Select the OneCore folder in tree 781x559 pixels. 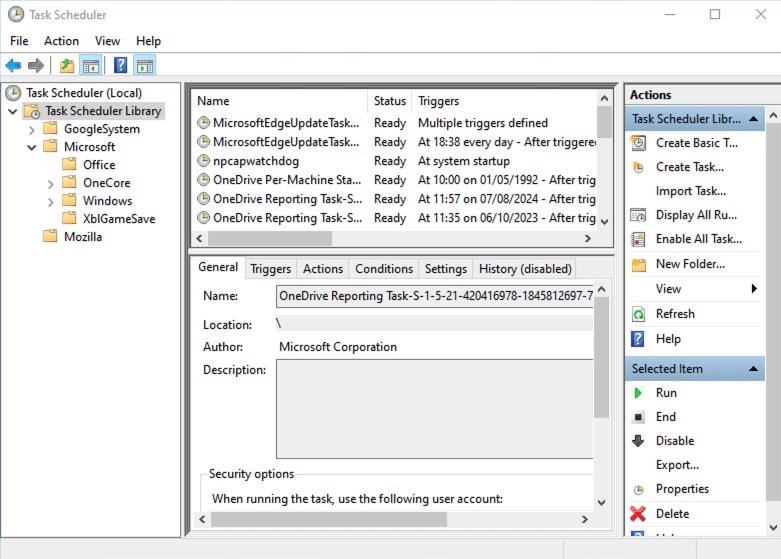coord(107,183)
